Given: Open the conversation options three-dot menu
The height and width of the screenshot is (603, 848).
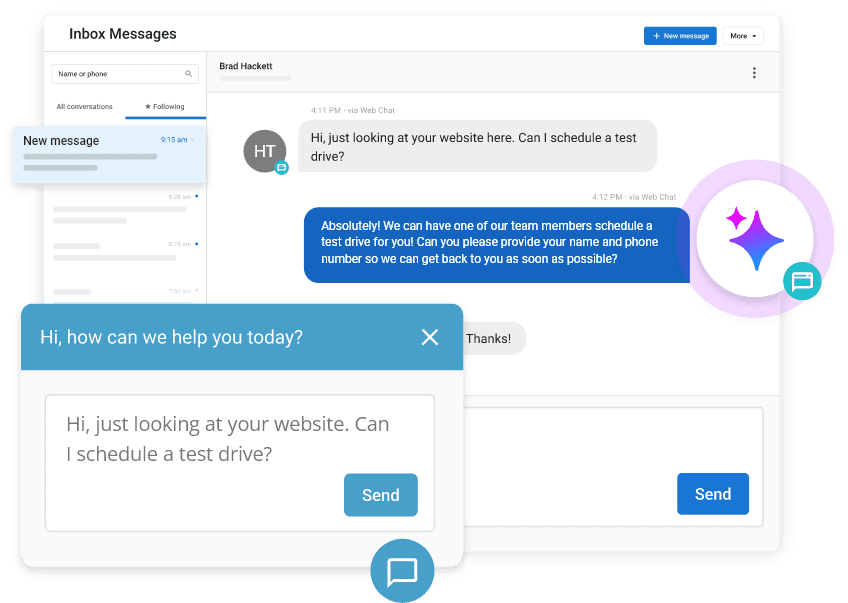Looking at the screenshot, I should [x=755, y=72].
